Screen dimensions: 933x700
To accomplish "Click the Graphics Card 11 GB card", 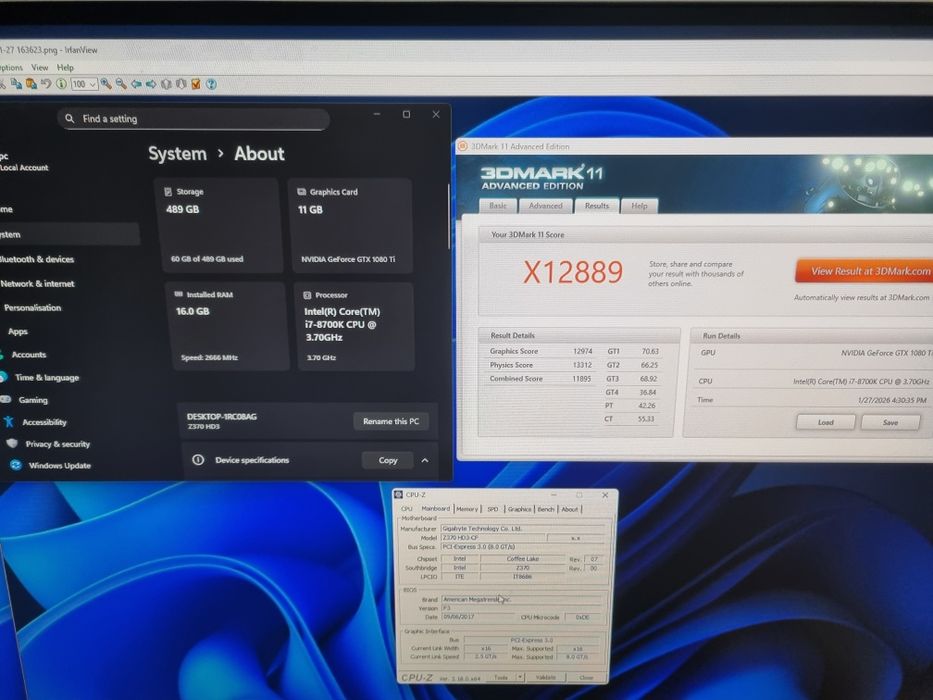I will click(x=350, y=226).
